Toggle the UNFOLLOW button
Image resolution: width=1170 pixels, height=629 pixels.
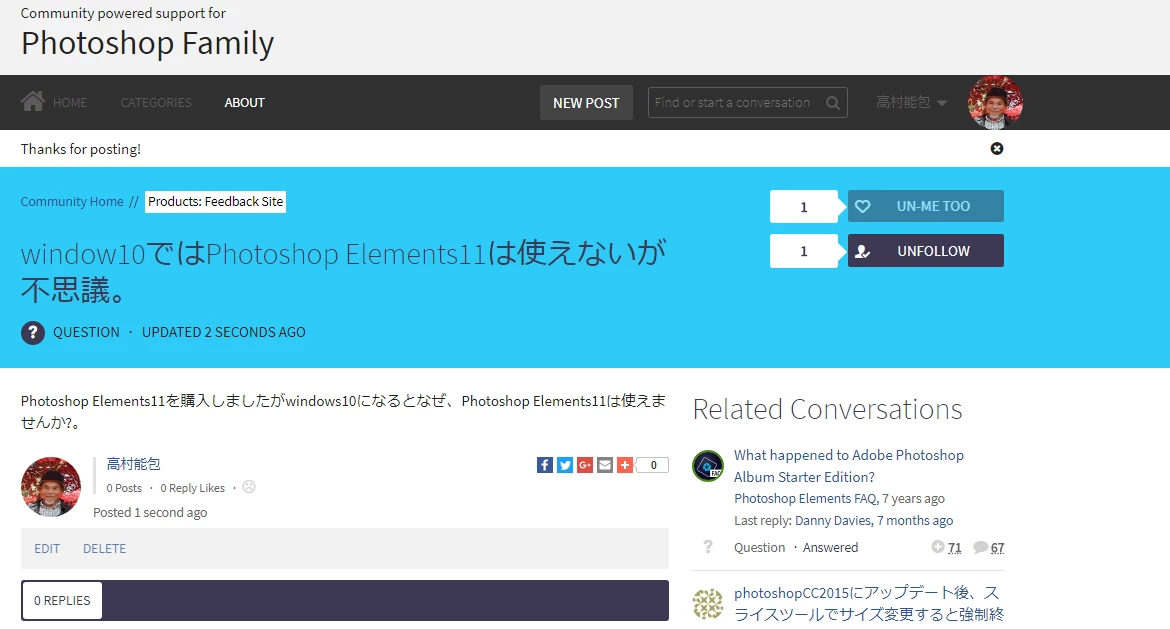925,251
